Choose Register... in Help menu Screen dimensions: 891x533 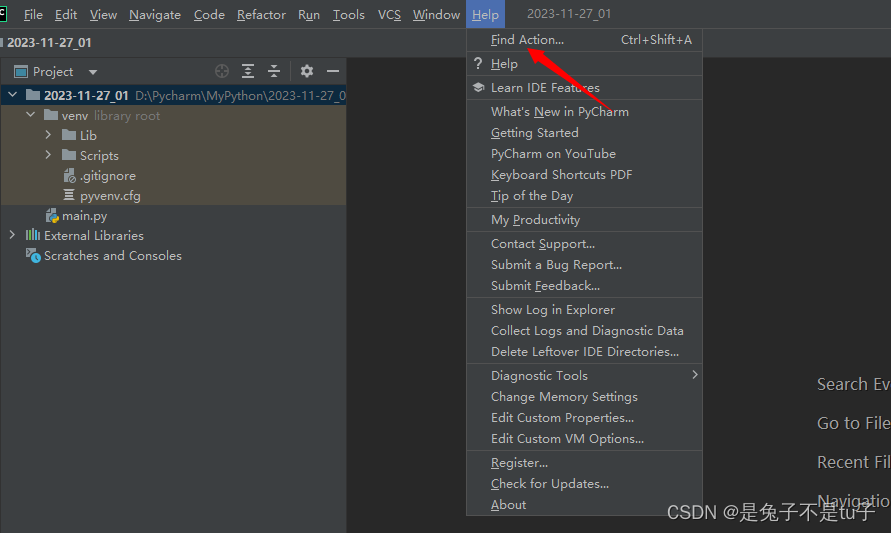point(584,462)
